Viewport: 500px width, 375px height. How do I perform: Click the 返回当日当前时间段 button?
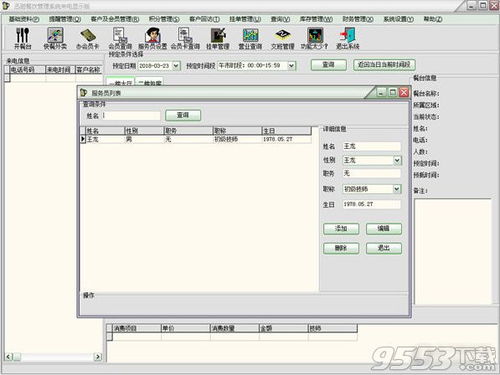(x=384, y=65)
